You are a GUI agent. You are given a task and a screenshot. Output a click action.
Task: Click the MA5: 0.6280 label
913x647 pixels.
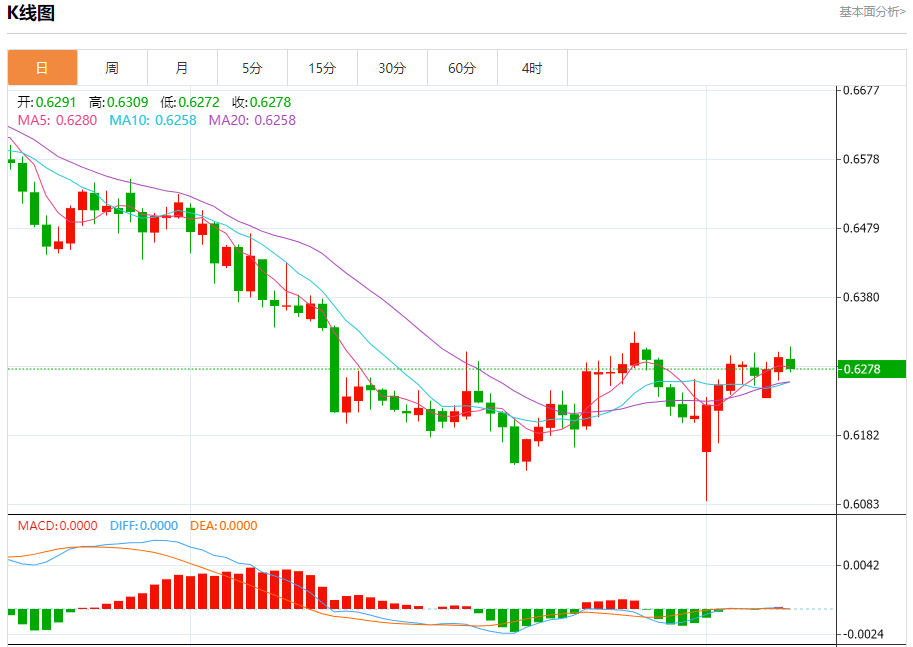coord(57,121)
